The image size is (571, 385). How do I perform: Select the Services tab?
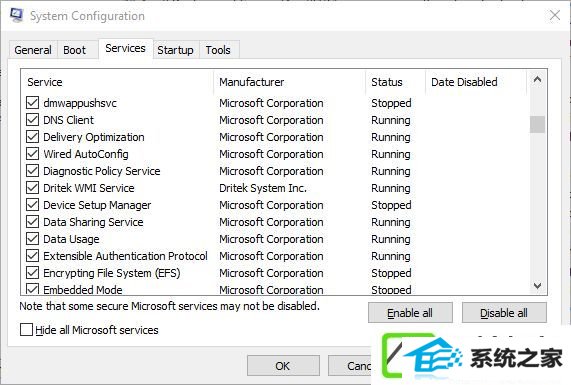[125, 48]
